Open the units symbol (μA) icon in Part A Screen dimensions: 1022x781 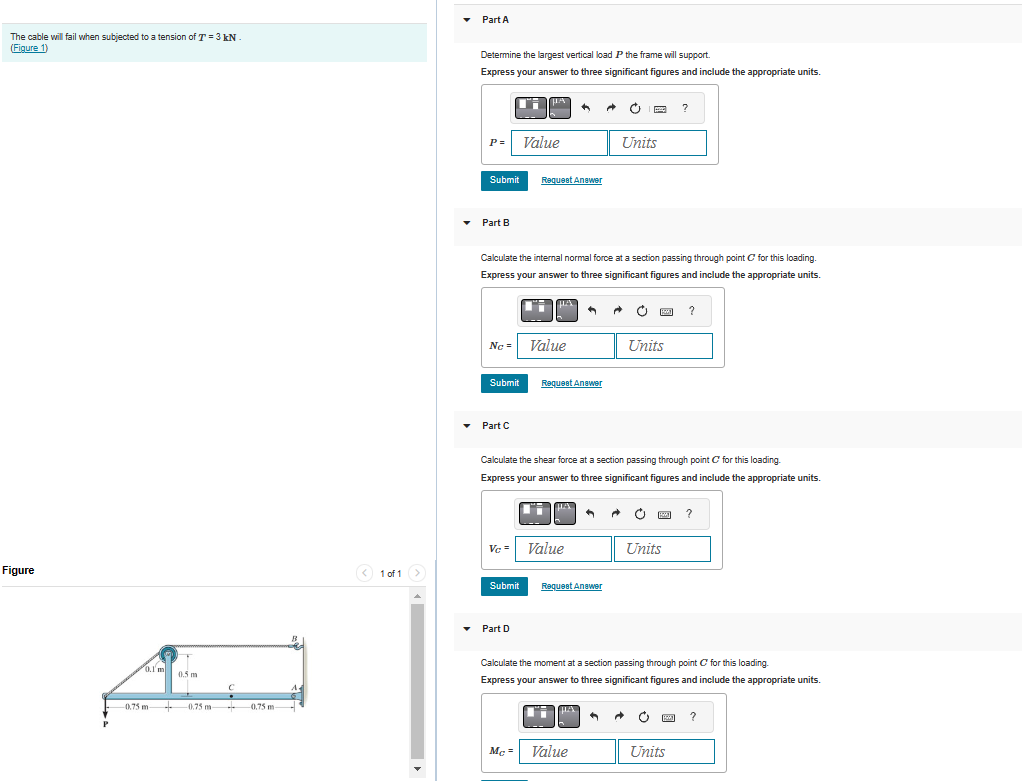click(x=559, y=108)
